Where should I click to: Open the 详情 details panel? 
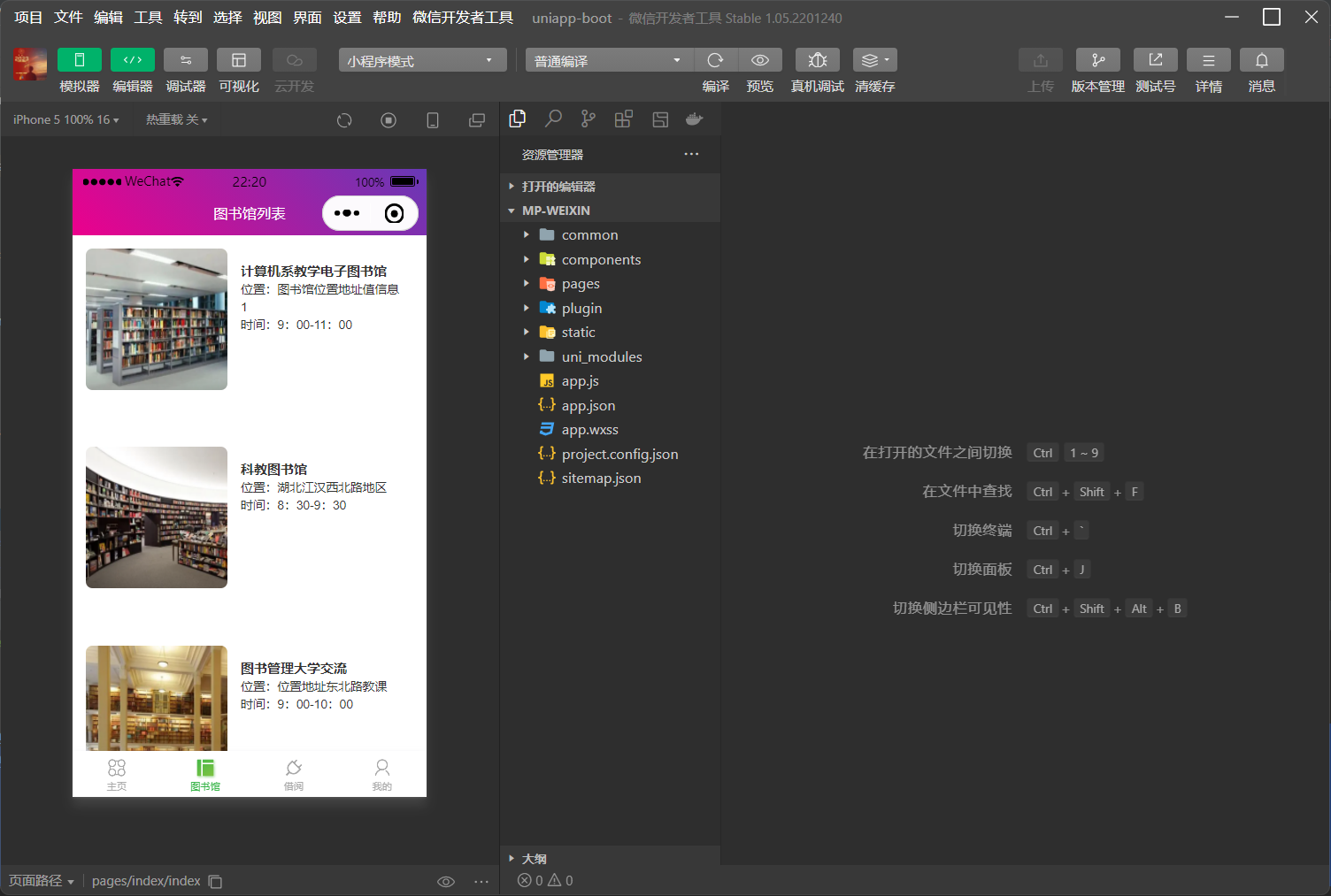1209,60
